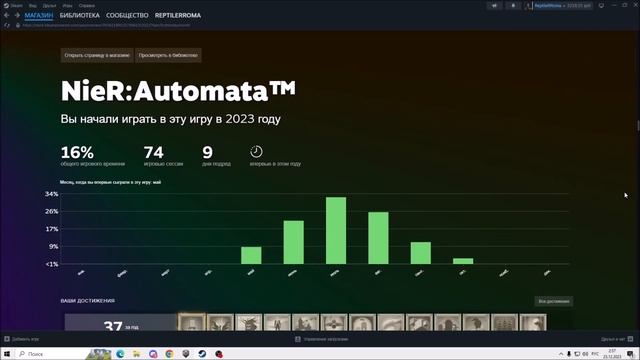Click the clock icon for first-played-this-year
The width and height of the screenshot is (640, 360).
point(256,151)
